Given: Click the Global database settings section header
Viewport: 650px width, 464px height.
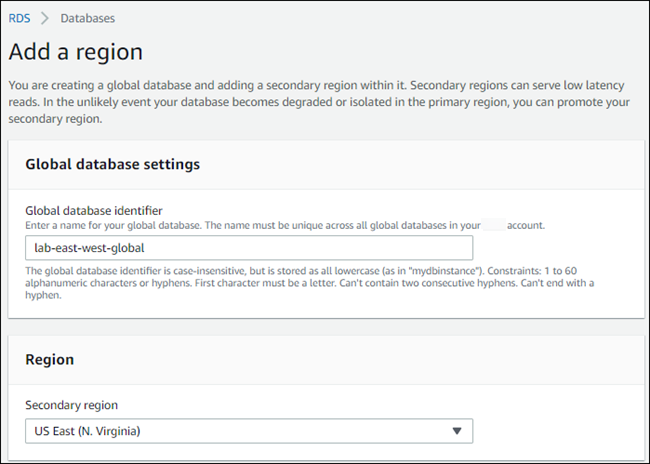Looking at the screenshot, I should pyautogui.click(x=112, y=164).
